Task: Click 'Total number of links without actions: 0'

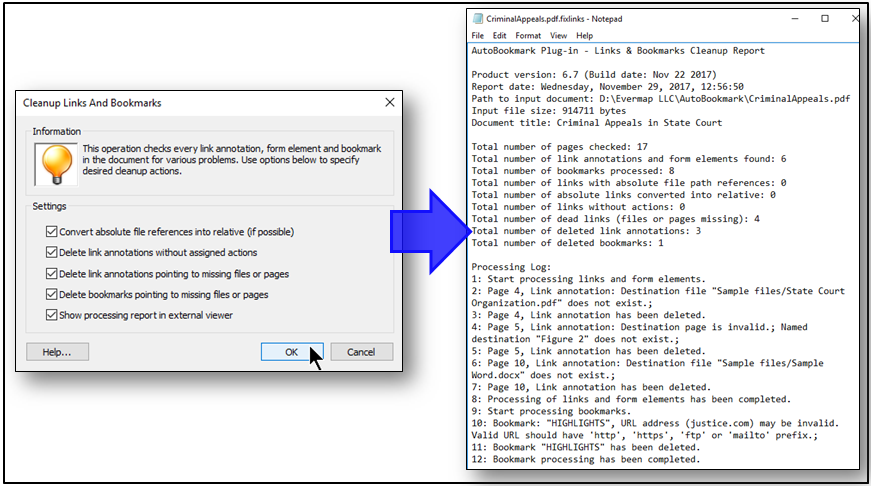Action: pos(578,207)
